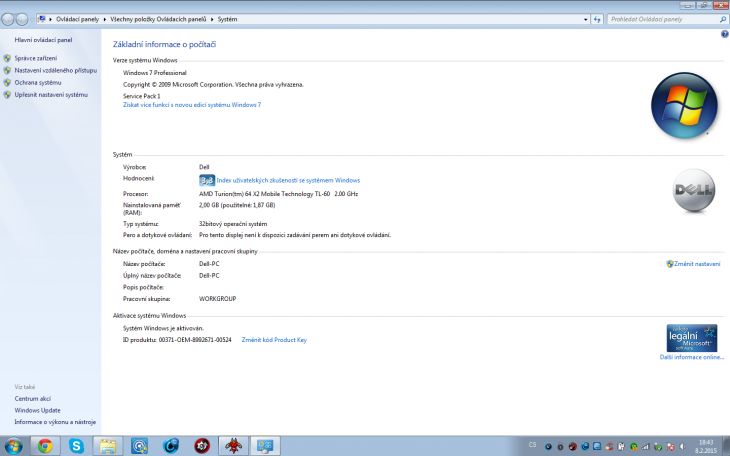This screenshot has width=730, height=456.
Task: Click Získat více funkcí s novou edicí link
Action: tap(192, 105)
